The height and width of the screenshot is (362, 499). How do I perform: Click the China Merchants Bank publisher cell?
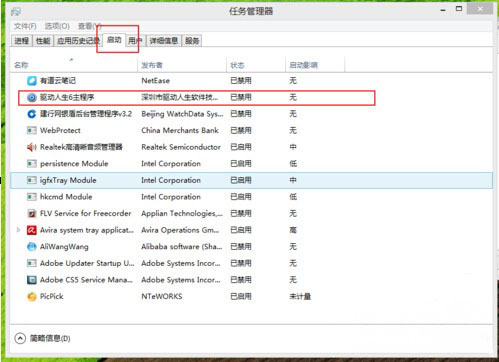pyautogui.click(x=180, y=130)
